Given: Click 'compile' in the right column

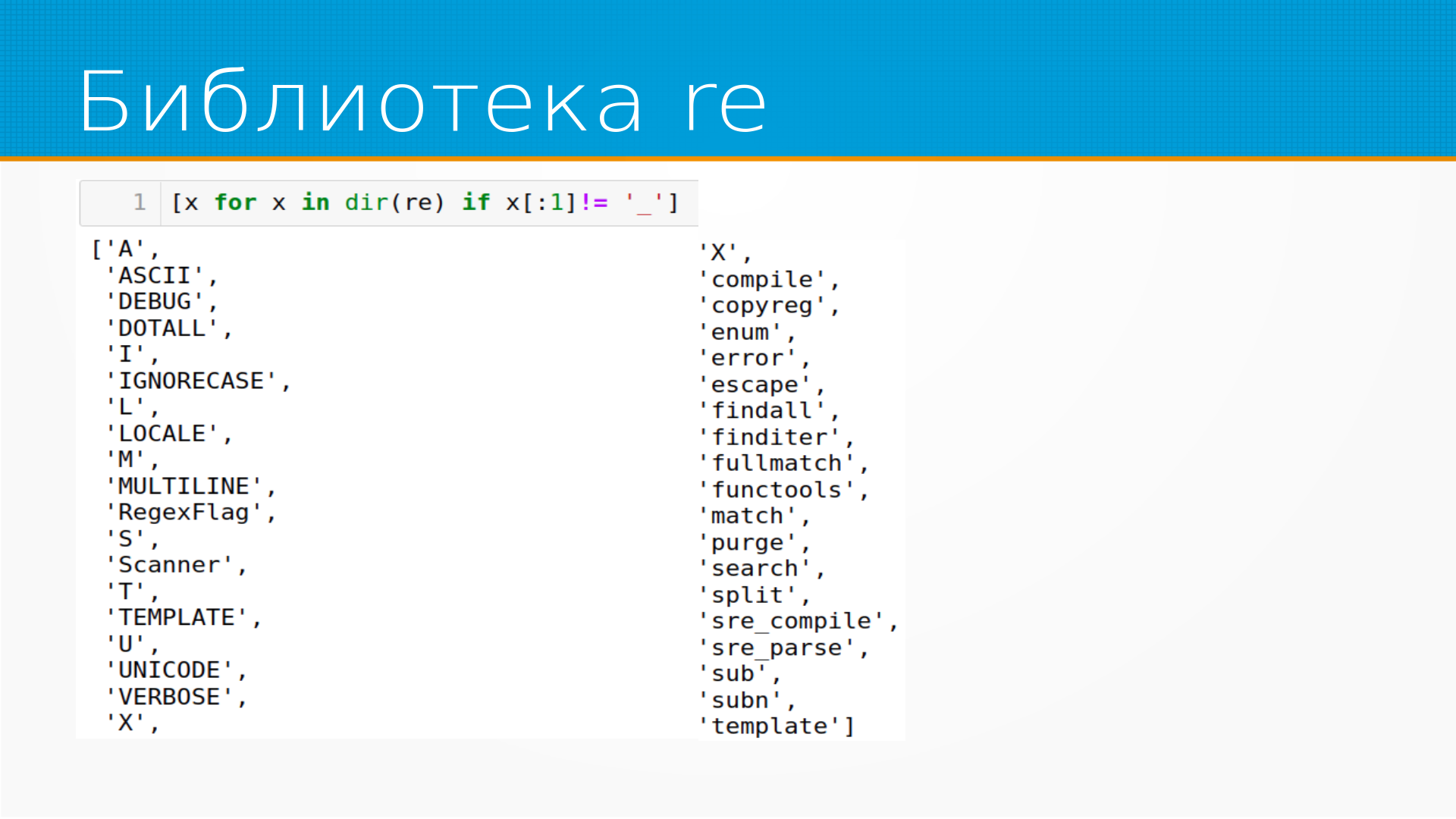Looking at the screenshot, I should pos(761,280).
